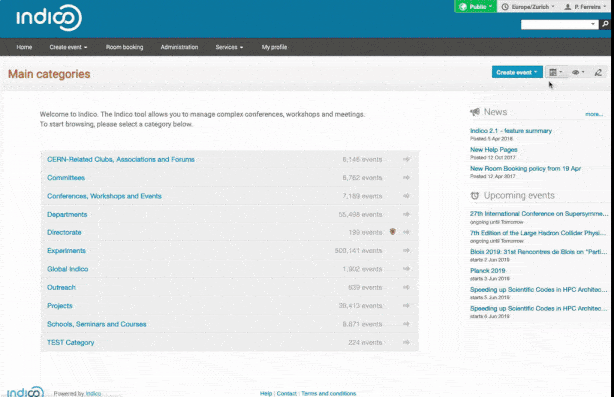
Task: Click arrow icon next to TEST Category
Action: pos(406,342)
